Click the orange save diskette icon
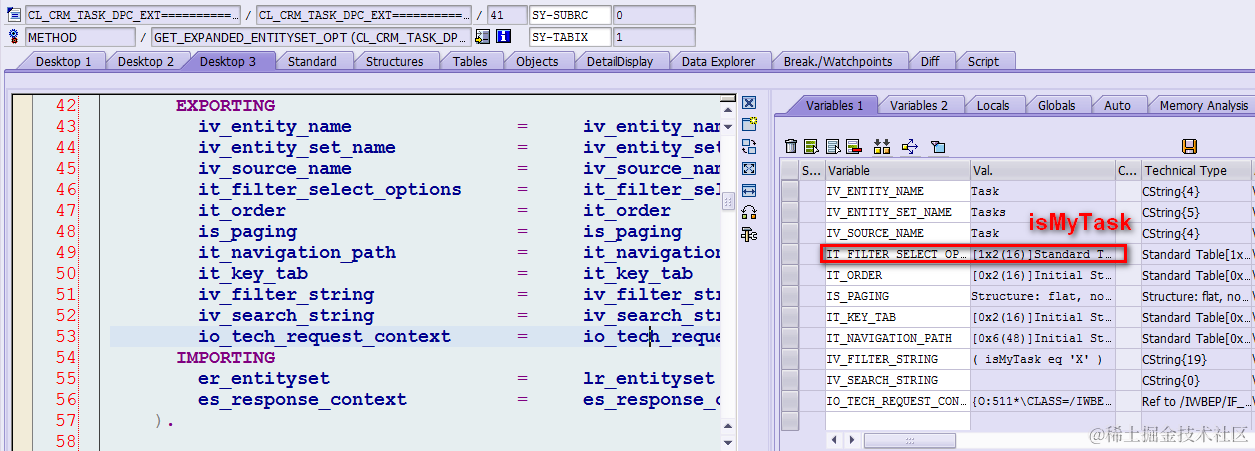The image size is (1255, 451). 1189,147
